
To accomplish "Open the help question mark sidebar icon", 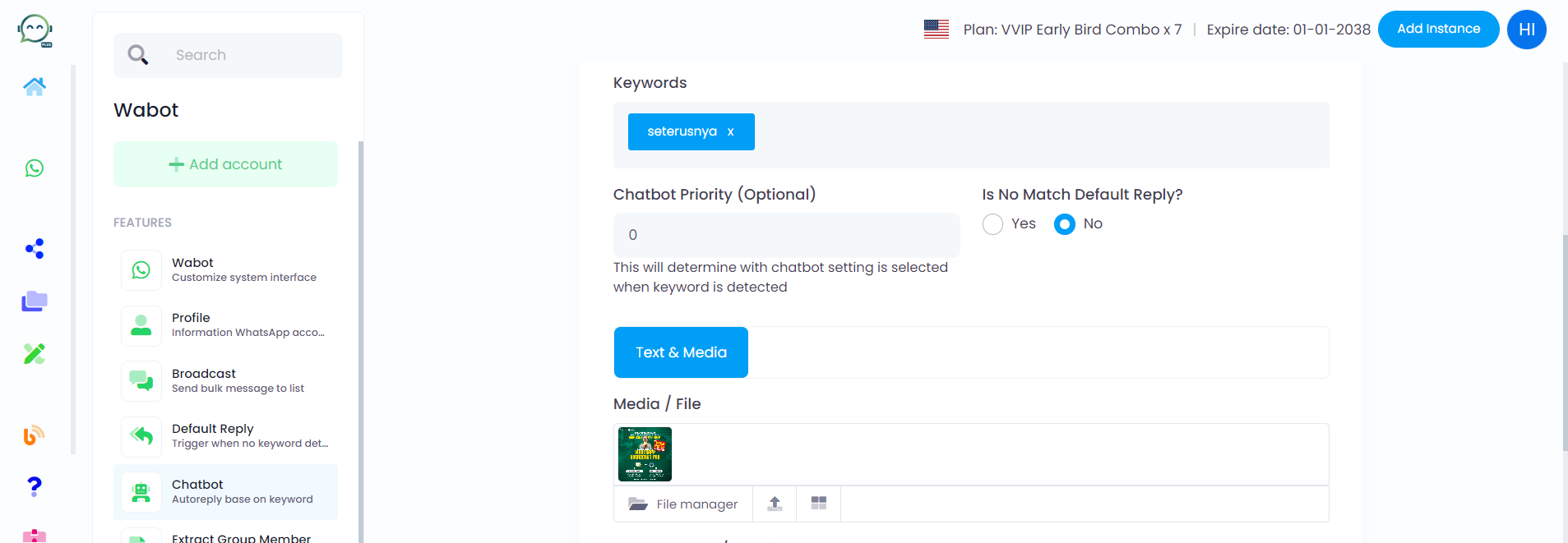I will pos(34,486).
